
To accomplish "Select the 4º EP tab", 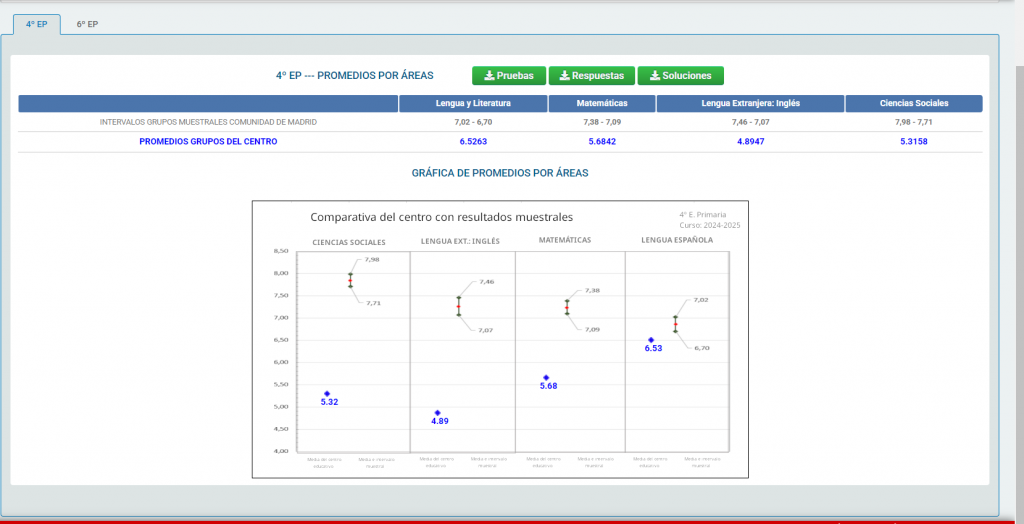I will coord(37,24).
